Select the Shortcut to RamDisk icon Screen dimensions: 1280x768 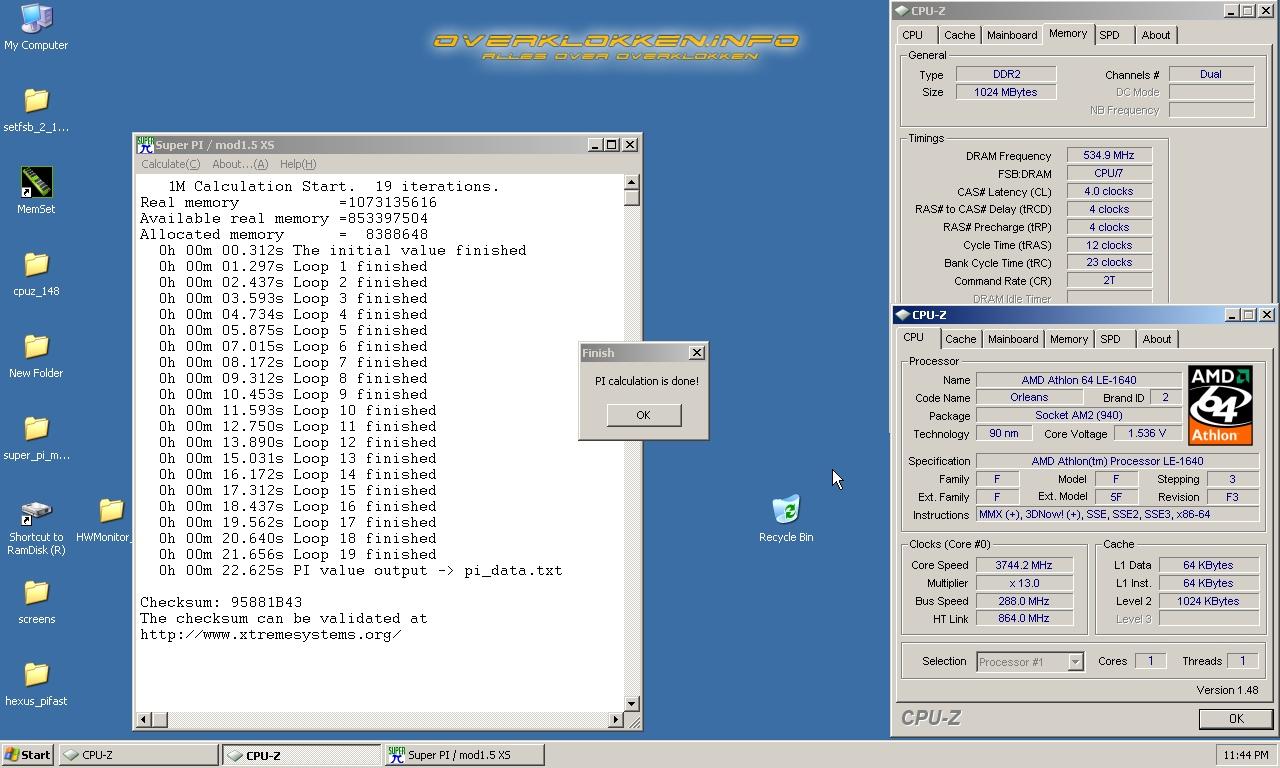coord(36,512)
